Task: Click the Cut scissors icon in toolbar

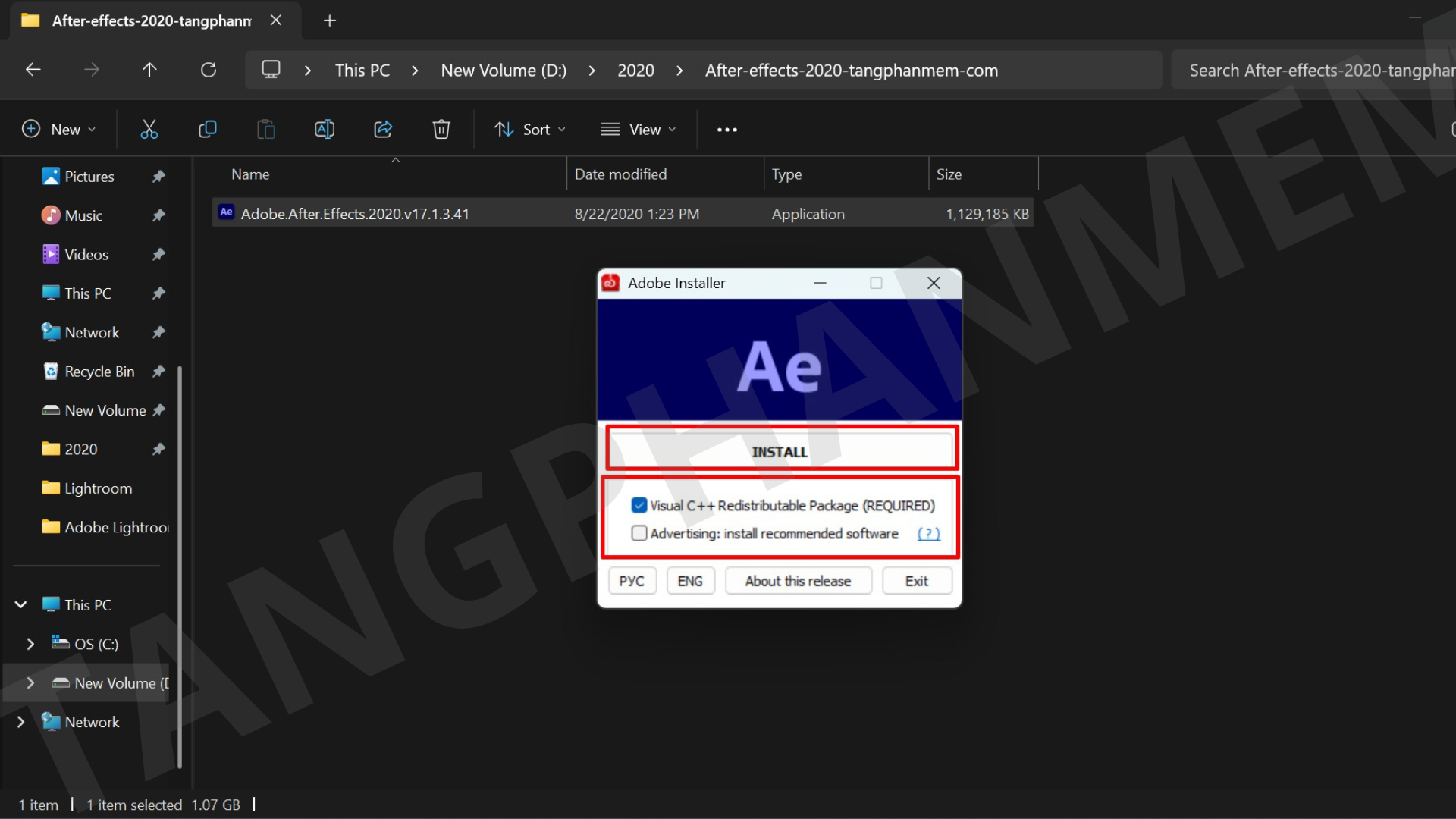Action: pos(149,130)
